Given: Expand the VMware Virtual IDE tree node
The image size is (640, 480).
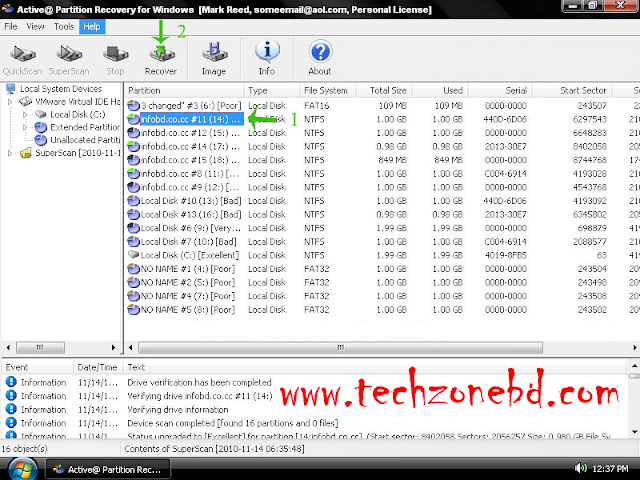Looking at the screenshot, I should (10, 102).
